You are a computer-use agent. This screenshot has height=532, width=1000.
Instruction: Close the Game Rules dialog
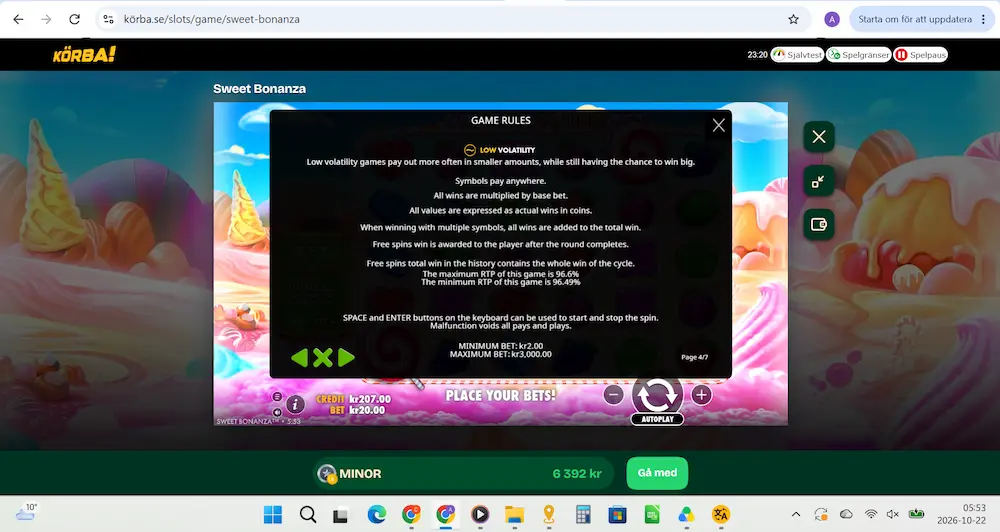tap(718, 125)
